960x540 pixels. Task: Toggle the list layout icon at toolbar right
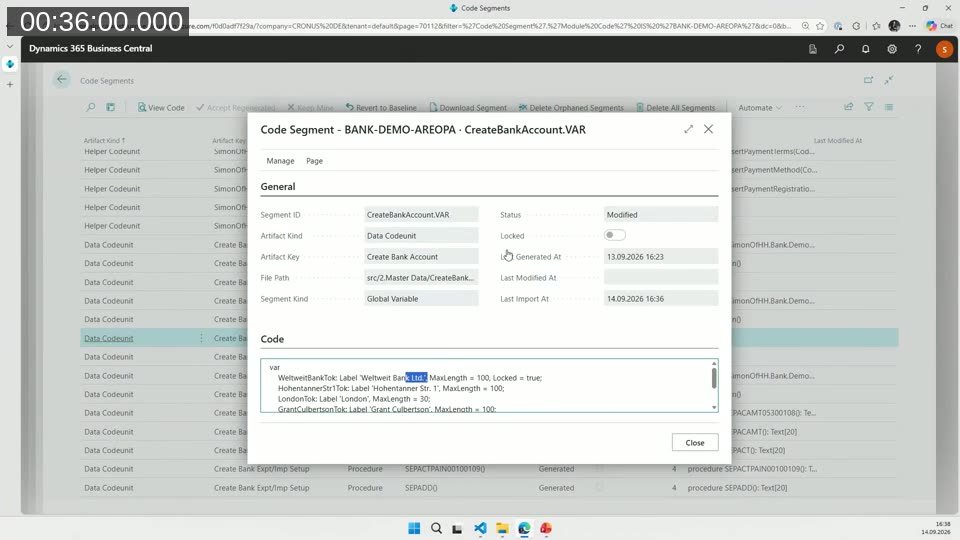point(889,107)
